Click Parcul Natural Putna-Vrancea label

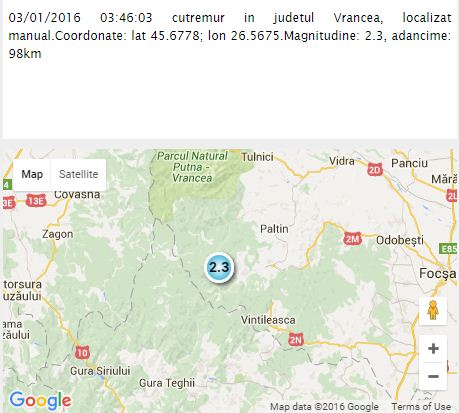[192, 167]
